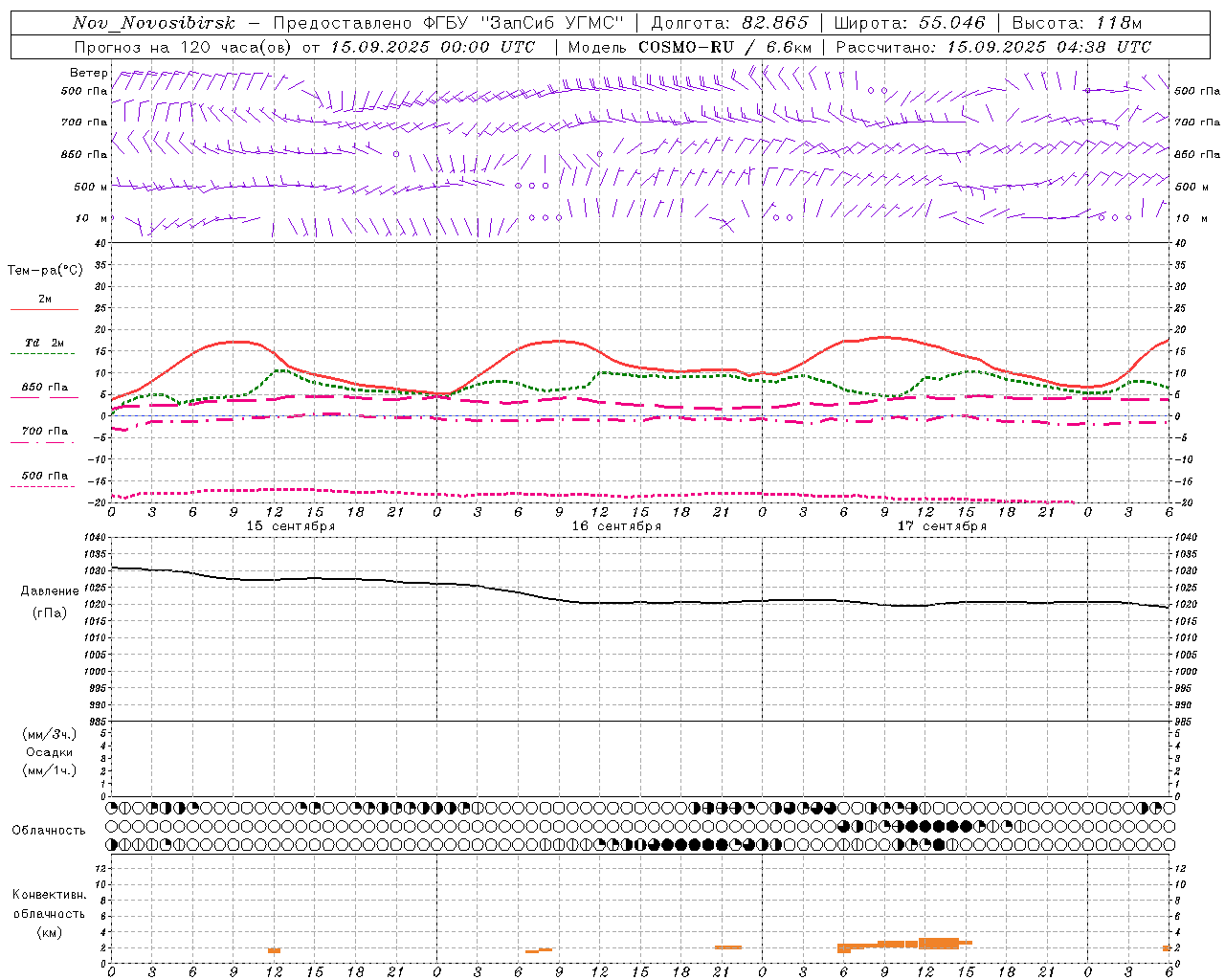Click the 16 сентября date label
Image resolution: width=1225 pixels, height=980 pixels.
point(616,526)
